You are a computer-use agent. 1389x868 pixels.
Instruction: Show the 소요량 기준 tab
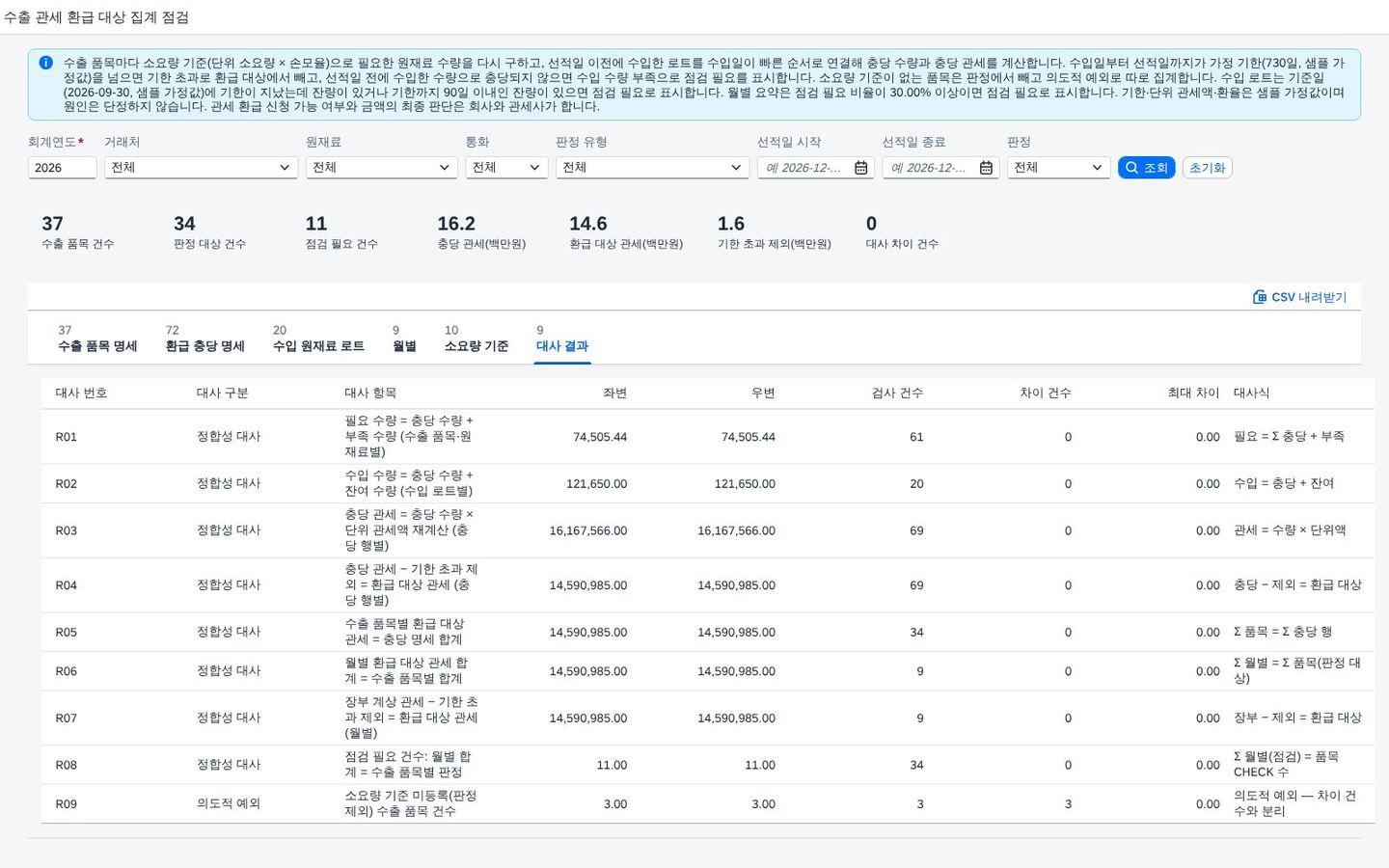[x=477, y=339]
